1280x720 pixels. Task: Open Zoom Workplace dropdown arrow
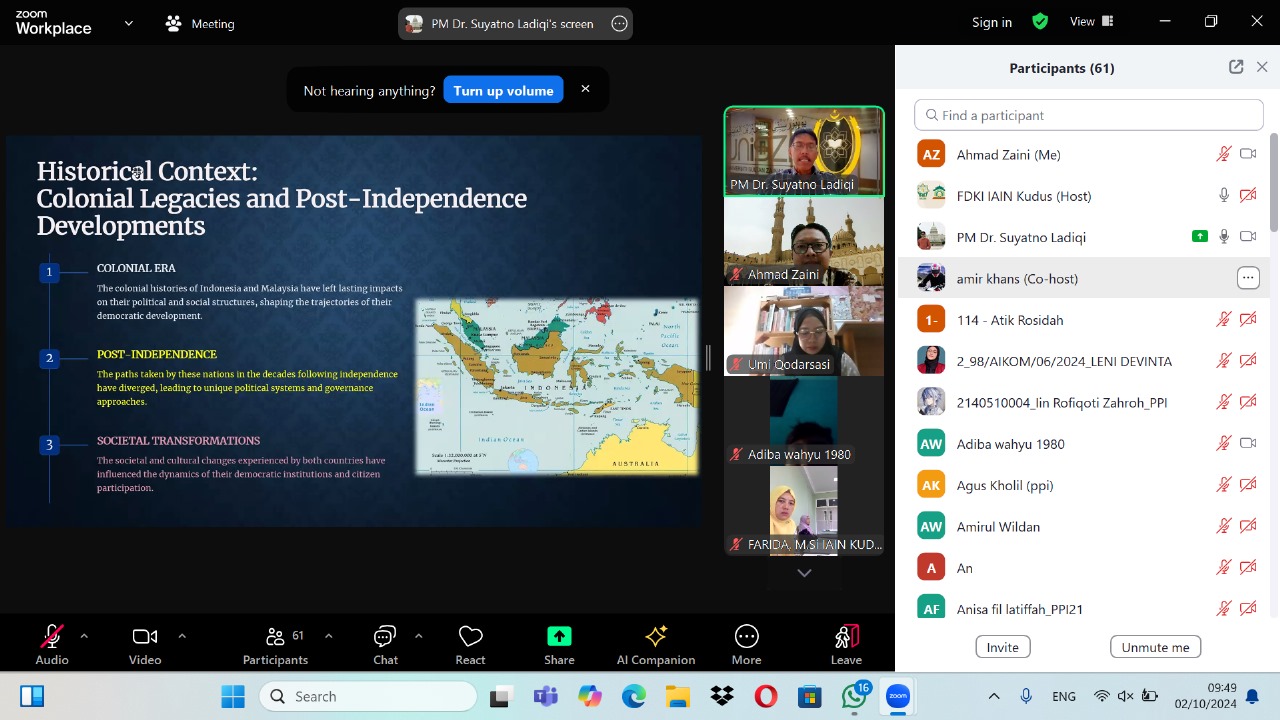point(128,22)
